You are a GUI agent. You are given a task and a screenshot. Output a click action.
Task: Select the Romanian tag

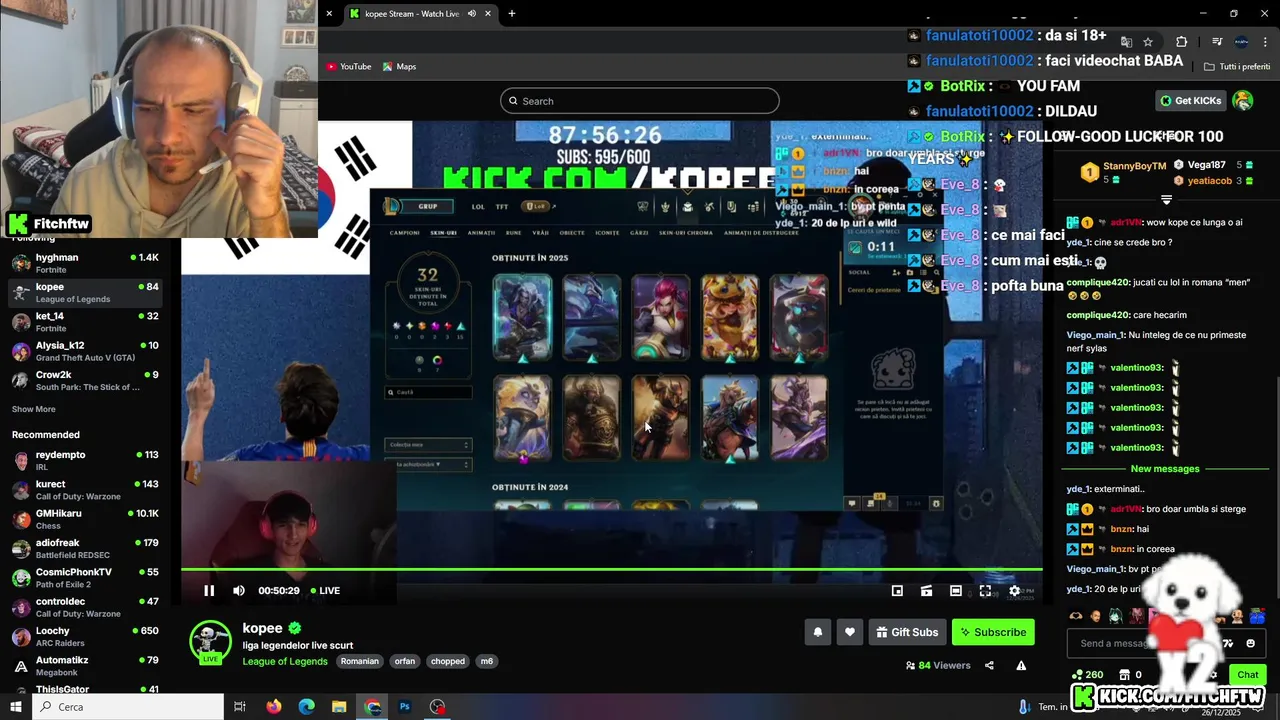[x=360, y=661]
